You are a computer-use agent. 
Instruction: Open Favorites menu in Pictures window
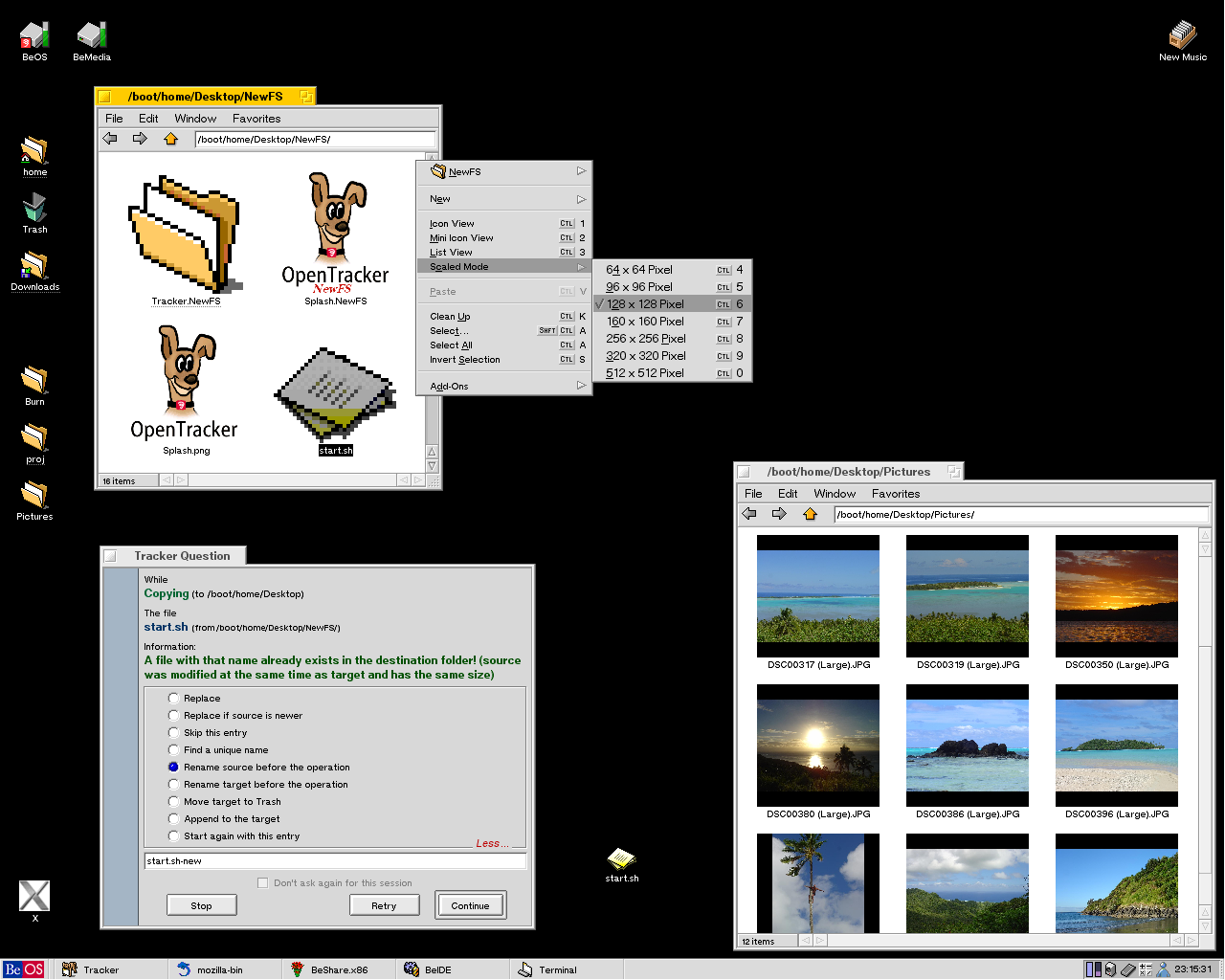(895, 494)
